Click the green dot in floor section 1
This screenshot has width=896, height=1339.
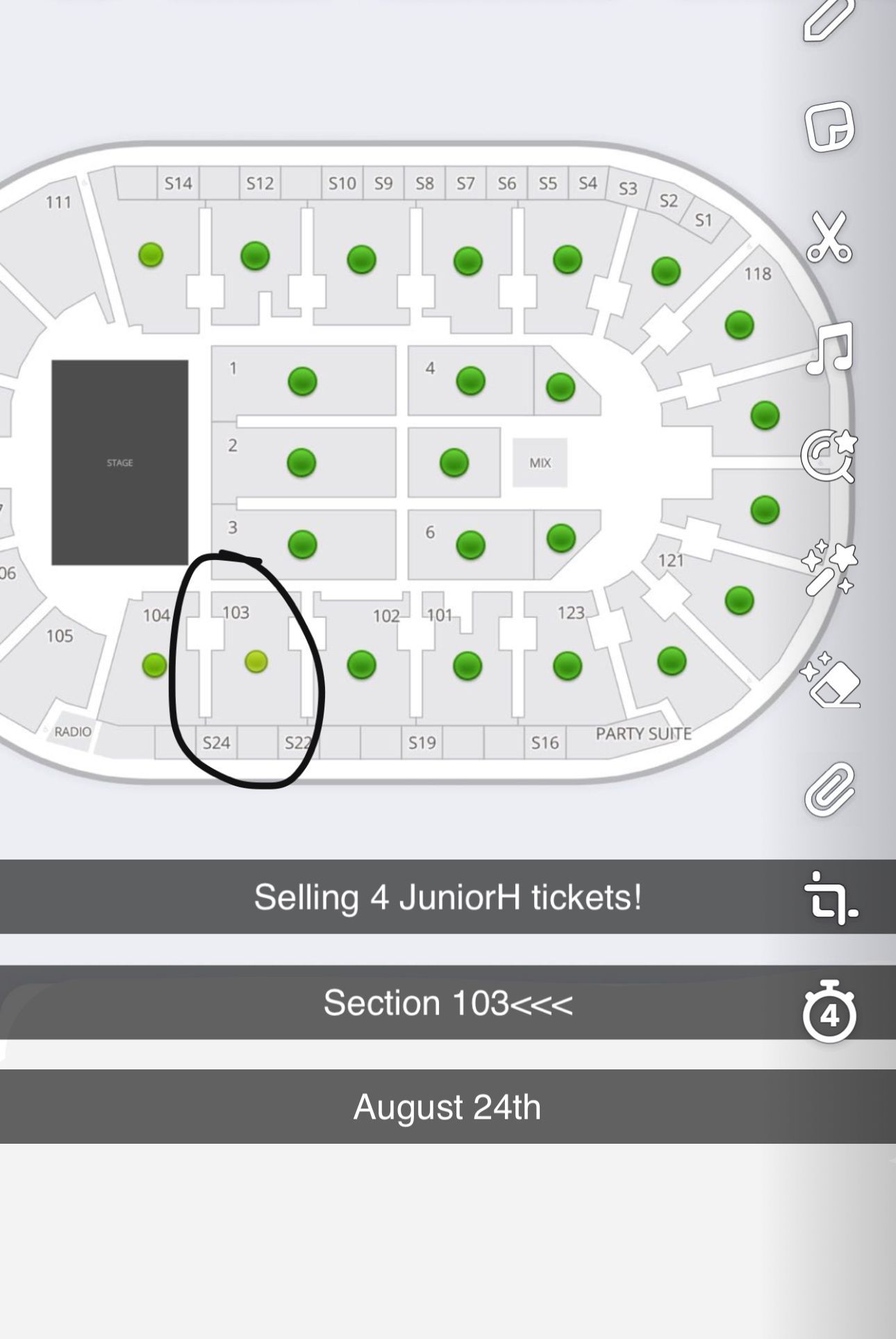[x=302, y=381]
